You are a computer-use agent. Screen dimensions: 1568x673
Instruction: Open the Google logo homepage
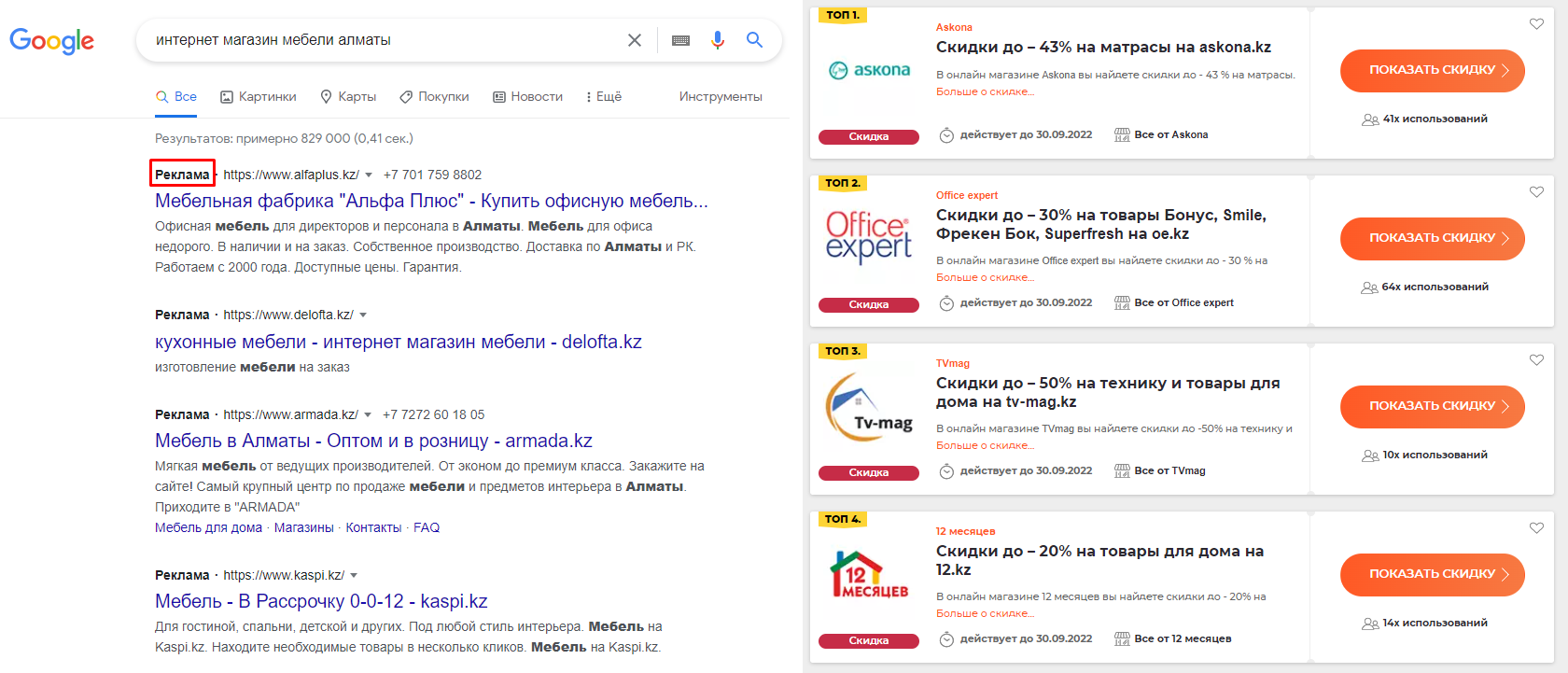tap(52, 41)
